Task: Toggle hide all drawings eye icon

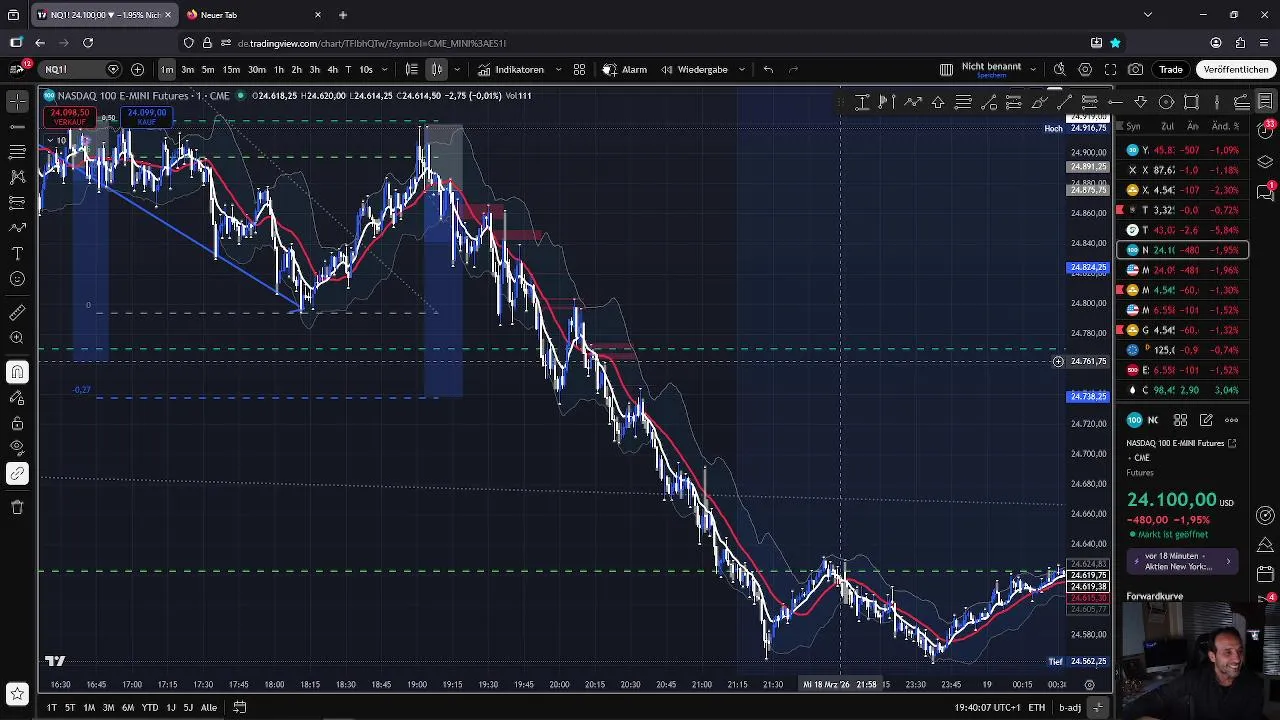Action: point(17,448)
